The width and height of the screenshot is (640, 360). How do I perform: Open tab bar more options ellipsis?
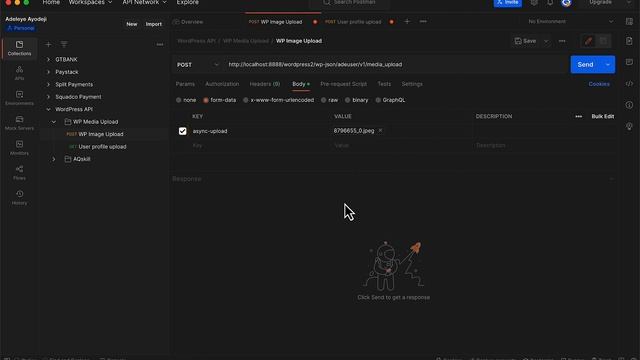pyautogui.click(x=423, y=21)
